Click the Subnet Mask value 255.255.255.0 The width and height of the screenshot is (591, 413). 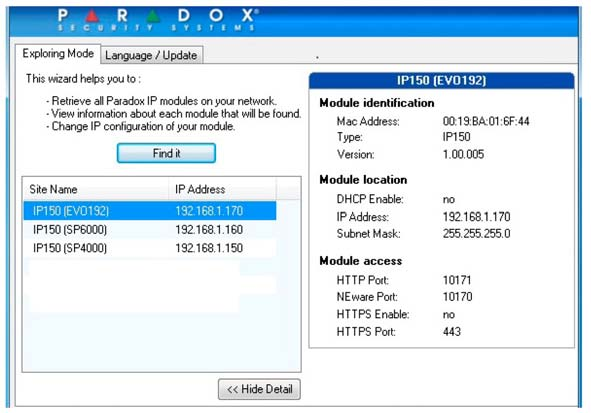click(x=476, y=234)
